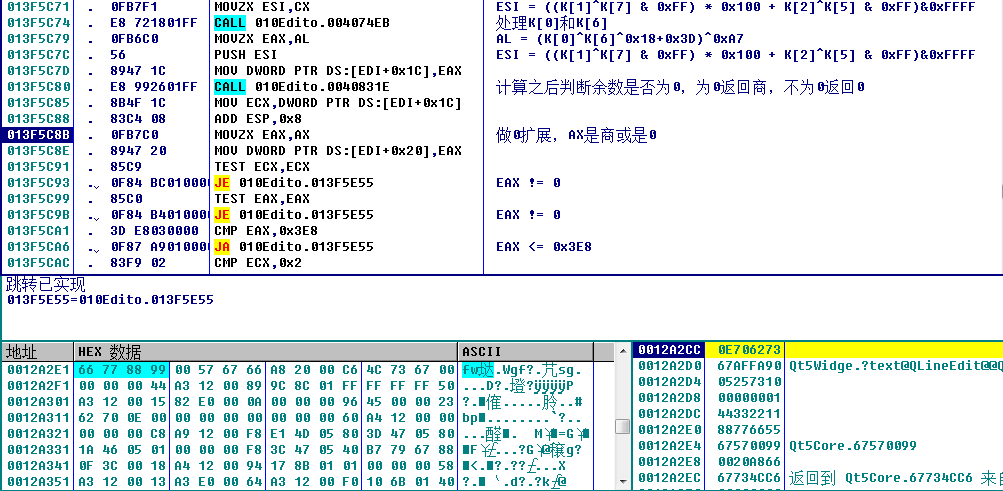Select comment EAX <= 0x3E8
Screen dimensions: 1003x491
pos(544,247)
